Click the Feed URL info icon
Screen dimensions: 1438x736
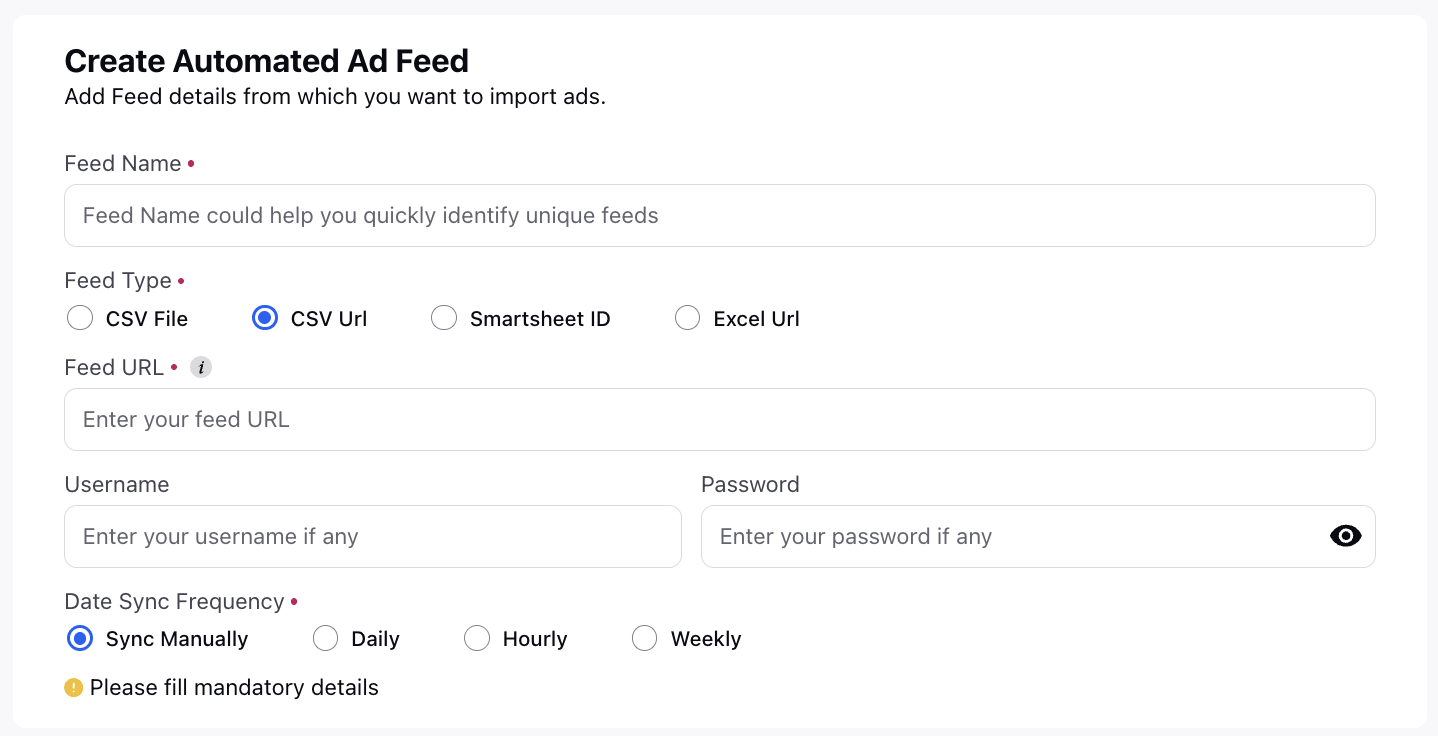click(201, 368)
